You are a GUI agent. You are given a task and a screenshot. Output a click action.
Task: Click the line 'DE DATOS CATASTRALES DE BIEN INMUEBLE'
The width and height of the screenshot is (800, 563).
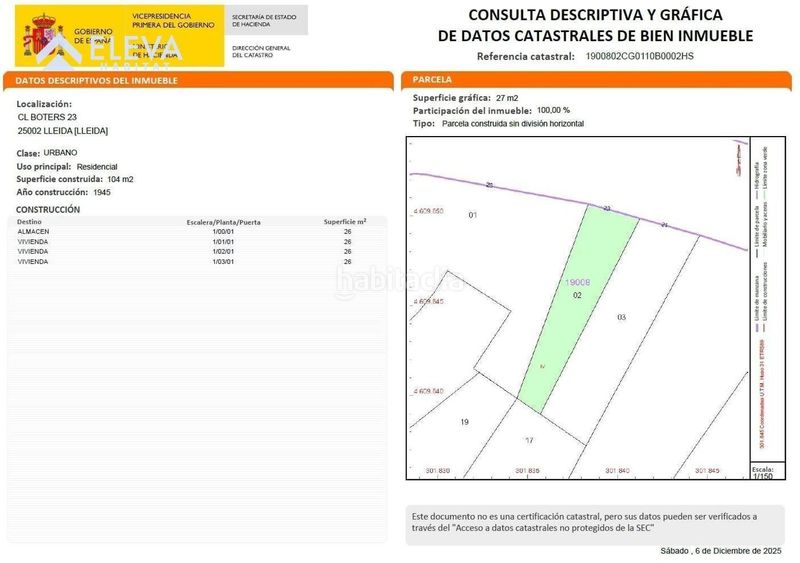(x=595, y=36)
